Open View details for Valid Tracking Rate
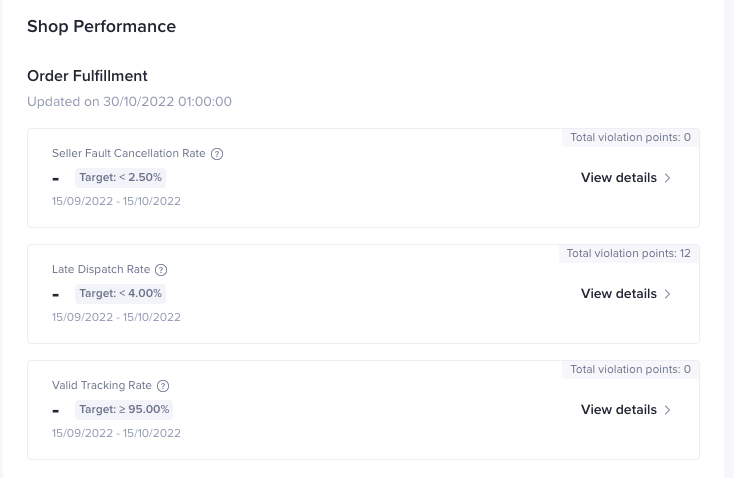 click(x=618, y=410)
